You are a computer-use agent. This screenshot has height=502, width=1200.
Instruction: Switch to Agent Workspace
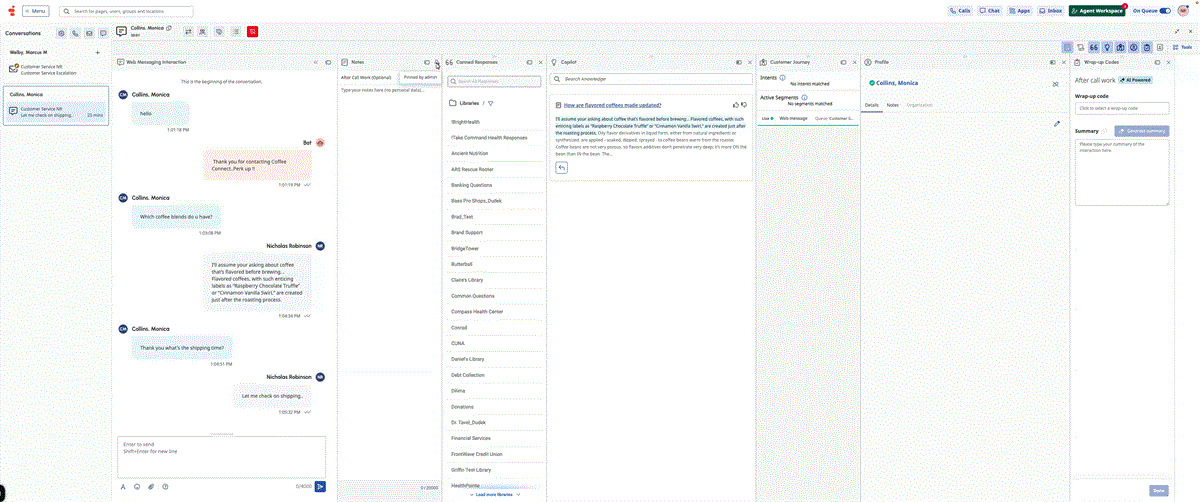click(1097, 11)
